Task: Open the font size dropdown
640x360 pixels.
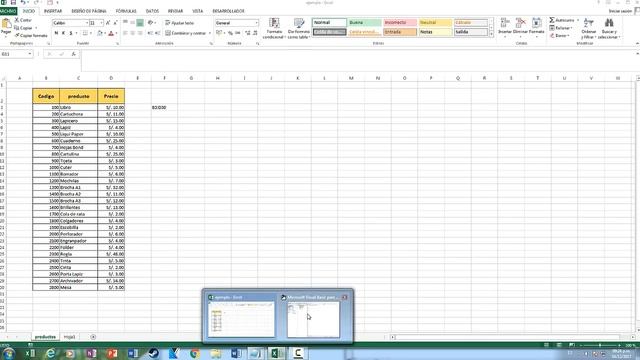Action: [x=101, y=23]
